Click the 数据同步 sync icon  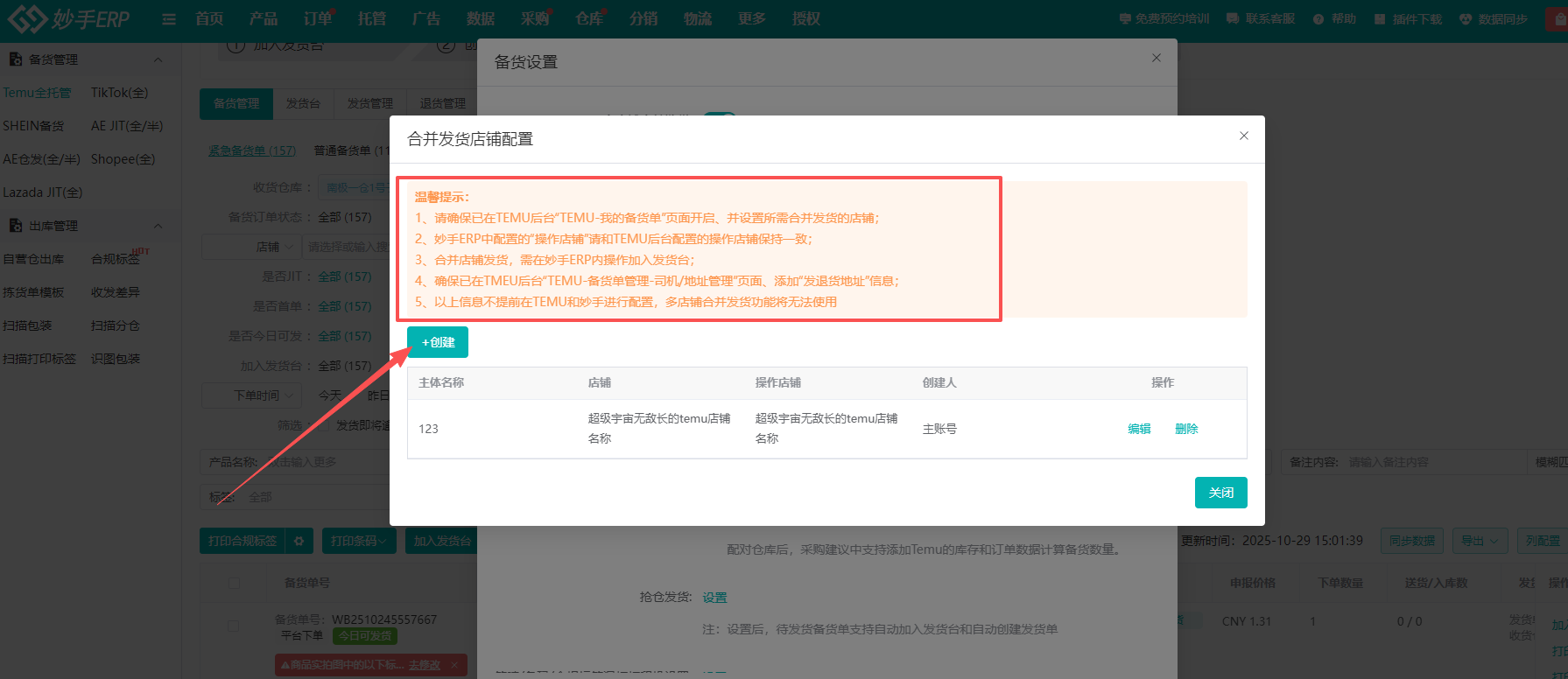1466,19
